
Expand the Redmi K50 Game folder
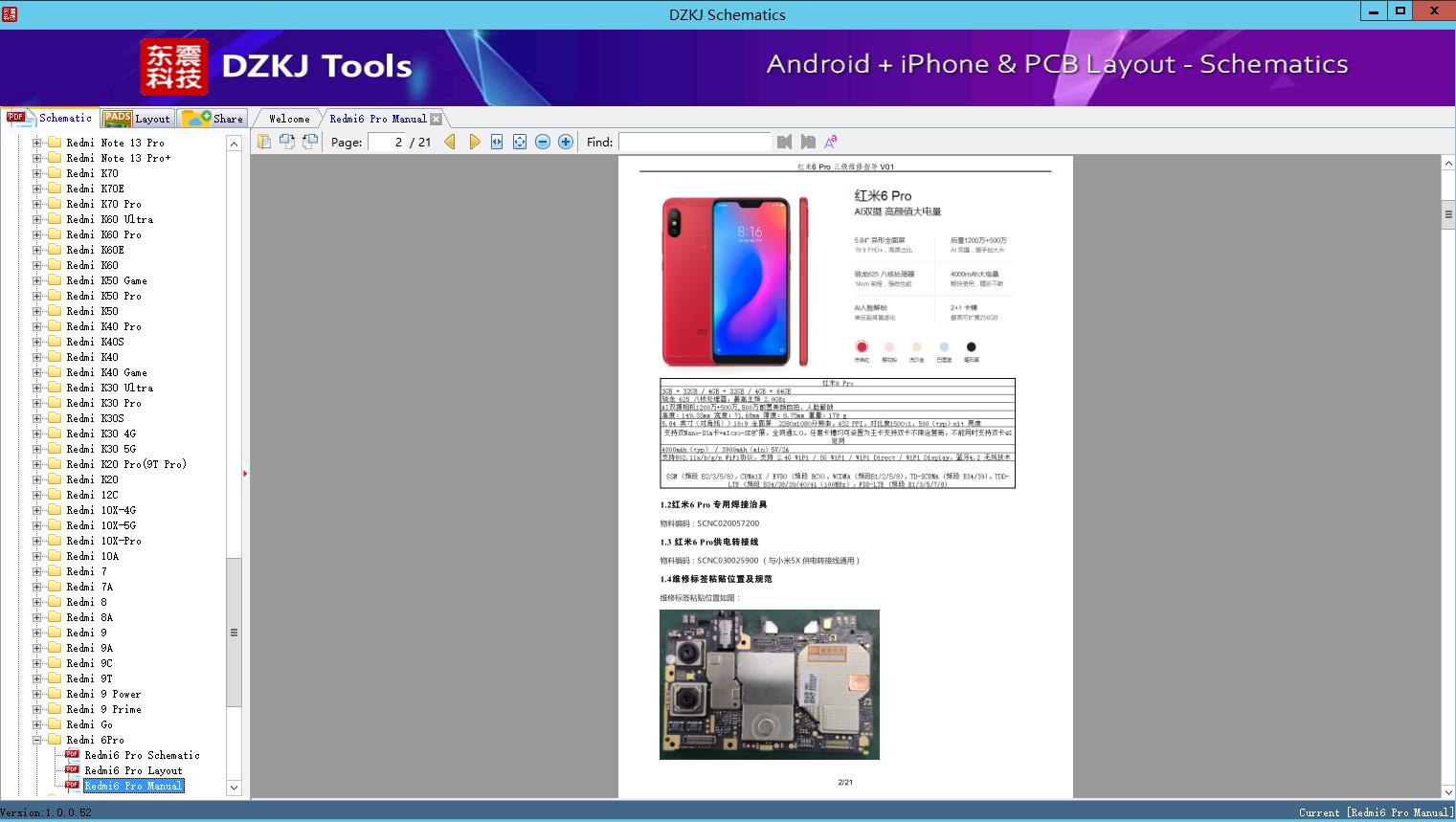[x=36, y=280]
